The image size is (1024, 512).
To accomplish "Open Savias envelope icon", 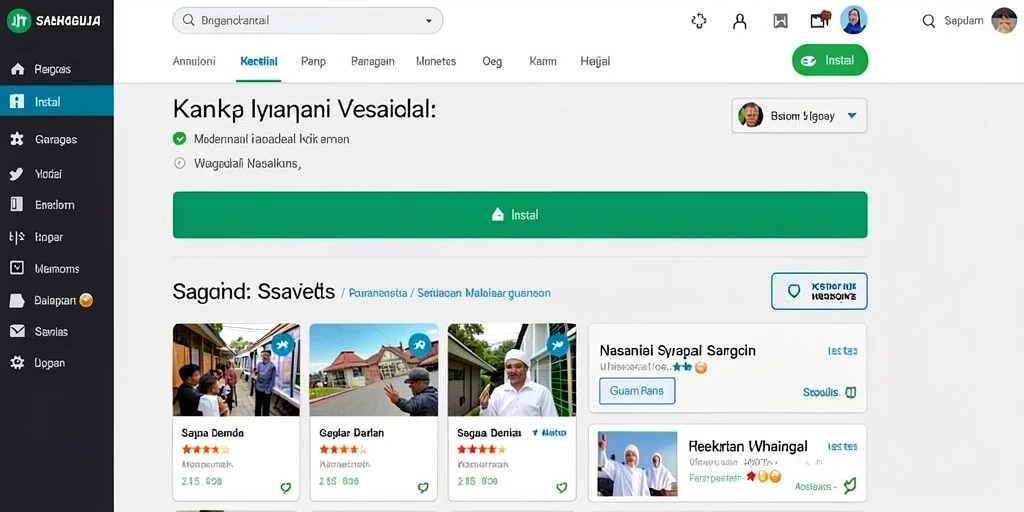I will (x=17, y=331).
